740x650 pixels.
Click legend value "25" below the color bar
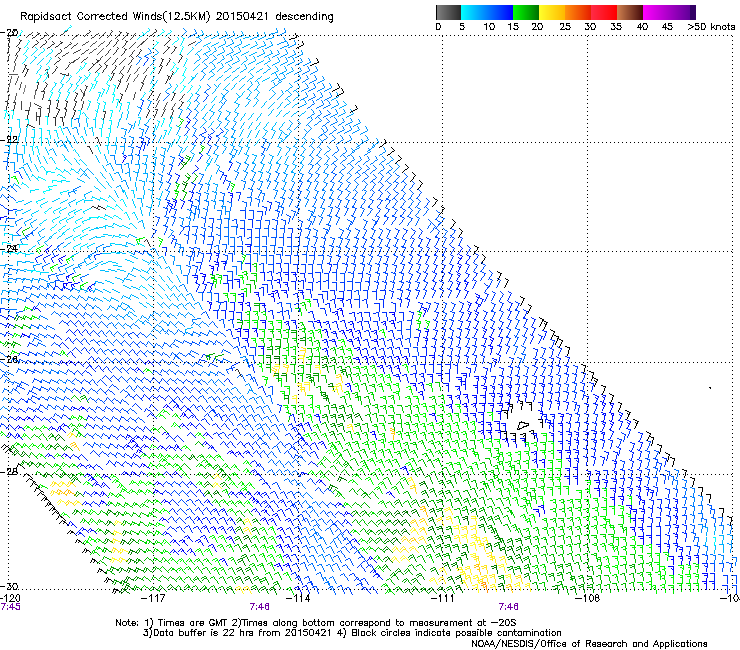tap(565, 27)
